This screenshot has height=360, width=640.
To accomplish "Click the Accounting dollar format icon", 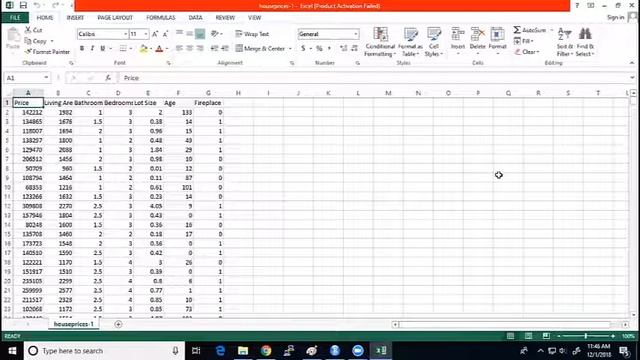I will point(303,48).
